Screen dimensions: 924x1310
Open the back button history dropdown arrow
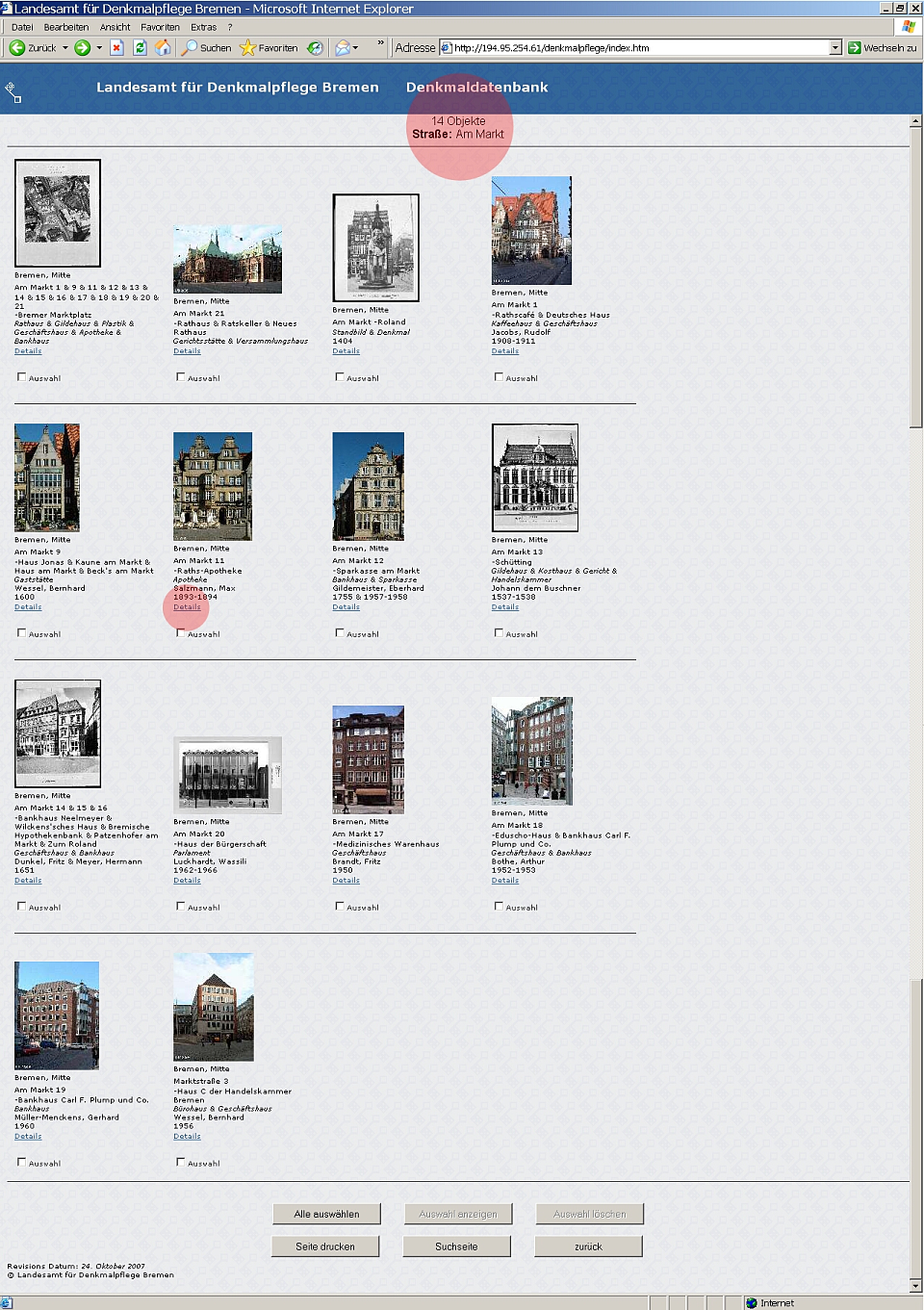tap(65, 47)
